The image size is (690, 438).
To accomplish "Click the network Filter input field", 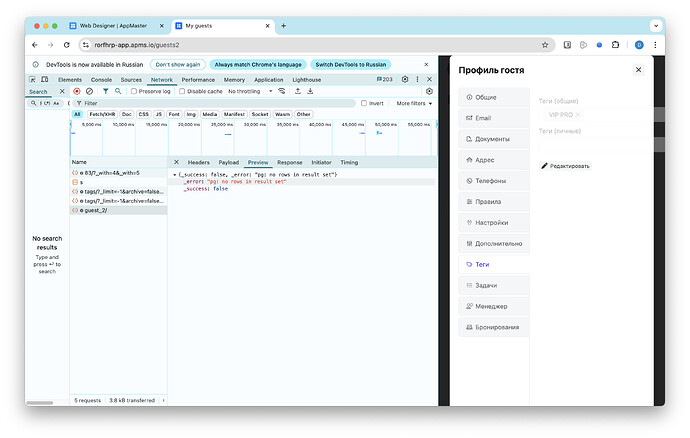I will (213, 103).
